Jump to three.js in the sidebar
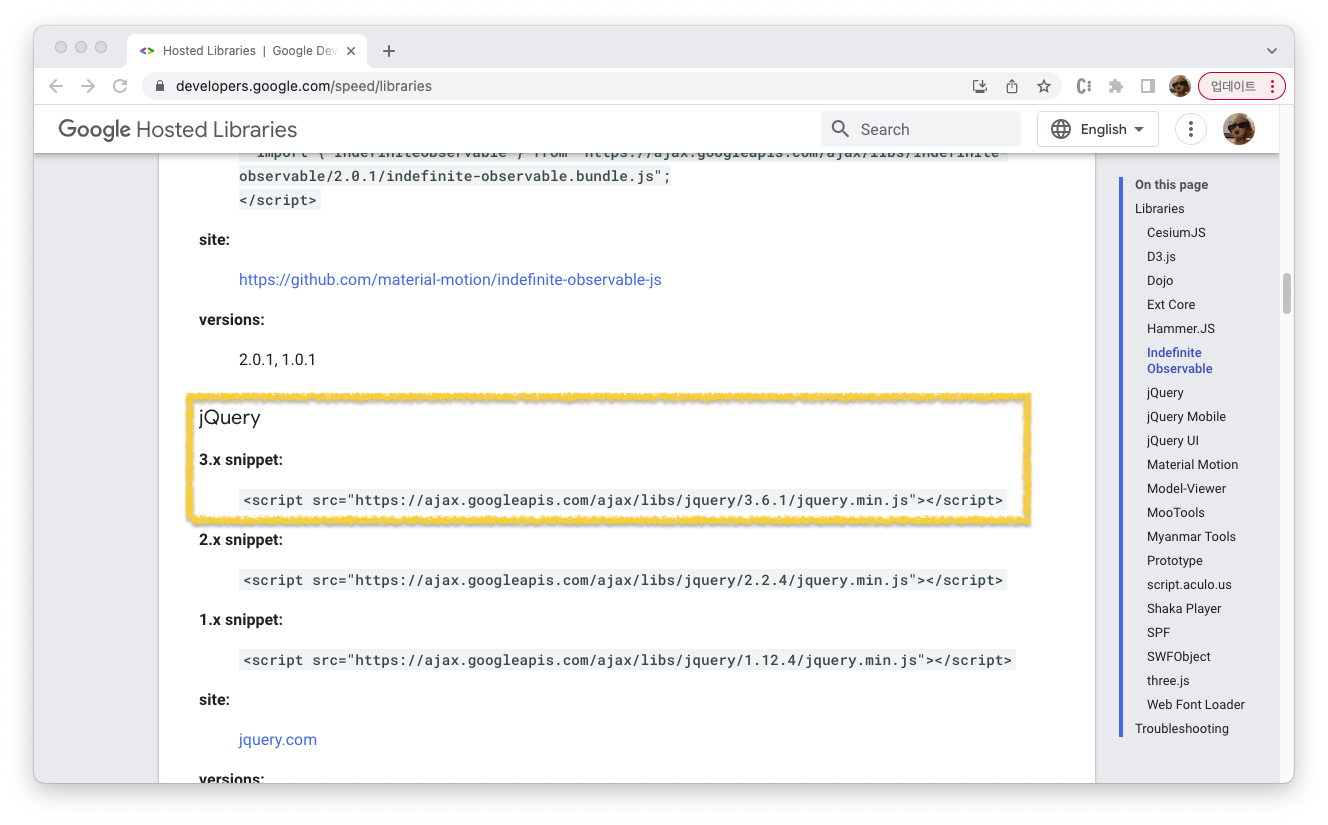This screenshot has height=825, width=1328. pyautogui.click(x=1168, y=681)
